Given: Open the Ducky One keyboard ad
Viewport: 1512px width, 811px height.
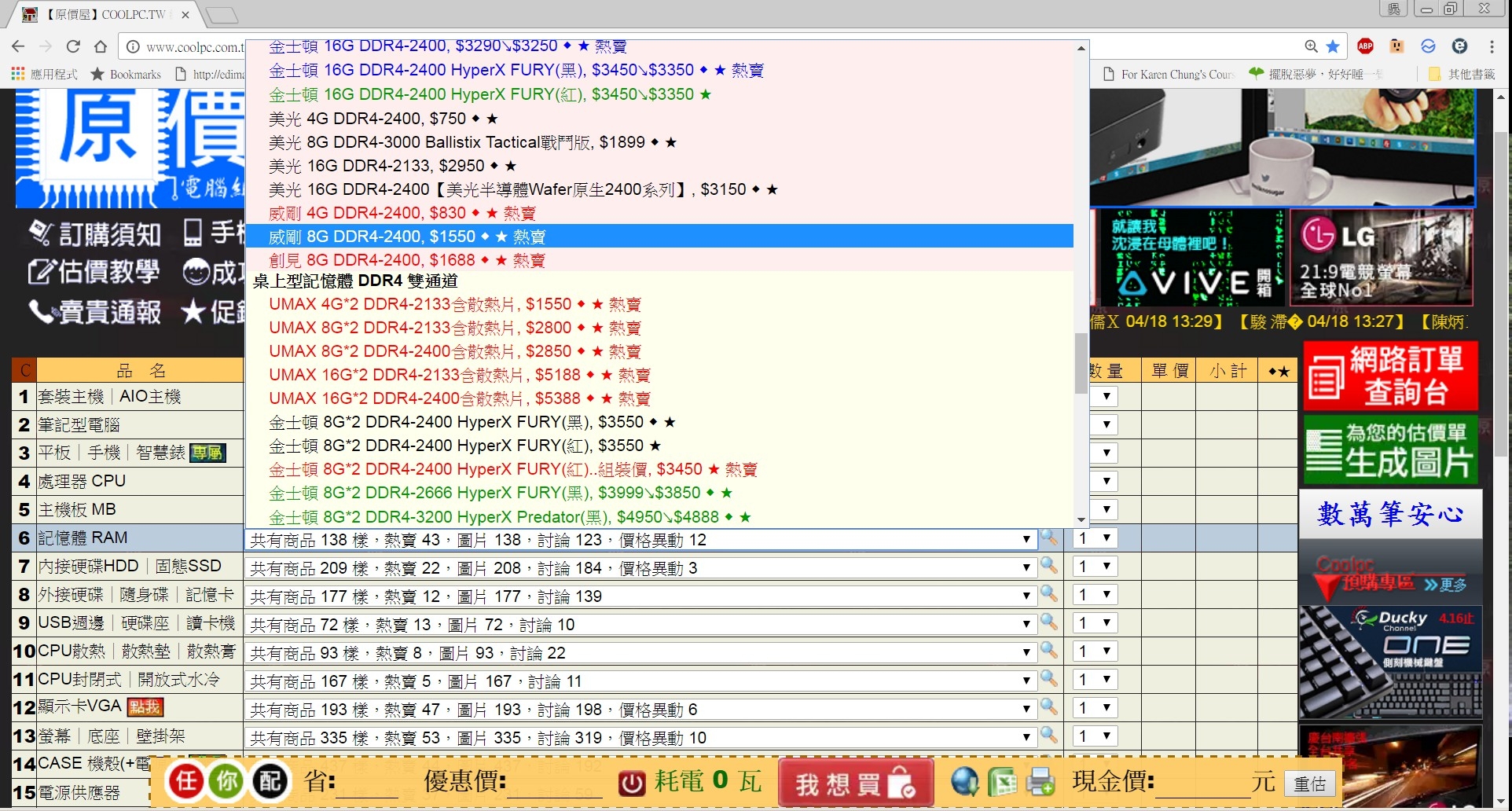Looking at the screenshot, I should (1390, 662).
